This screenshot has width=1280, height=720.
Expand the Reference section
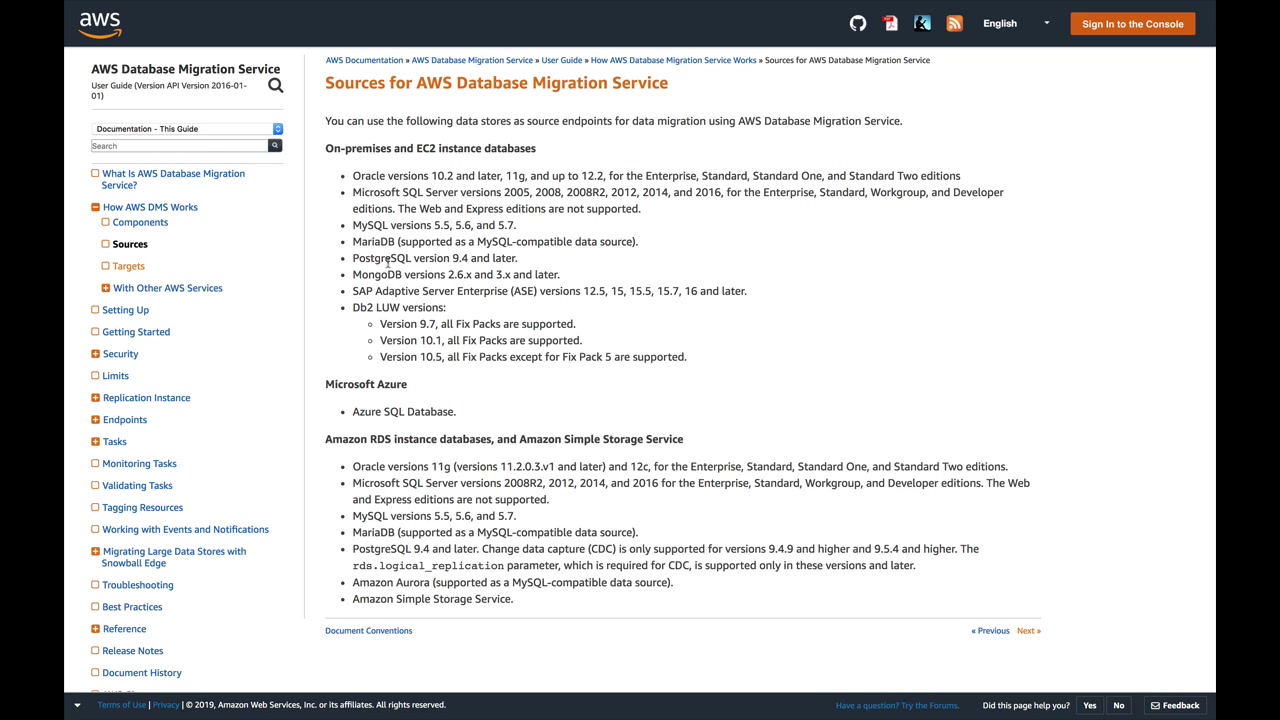point(95,629)
